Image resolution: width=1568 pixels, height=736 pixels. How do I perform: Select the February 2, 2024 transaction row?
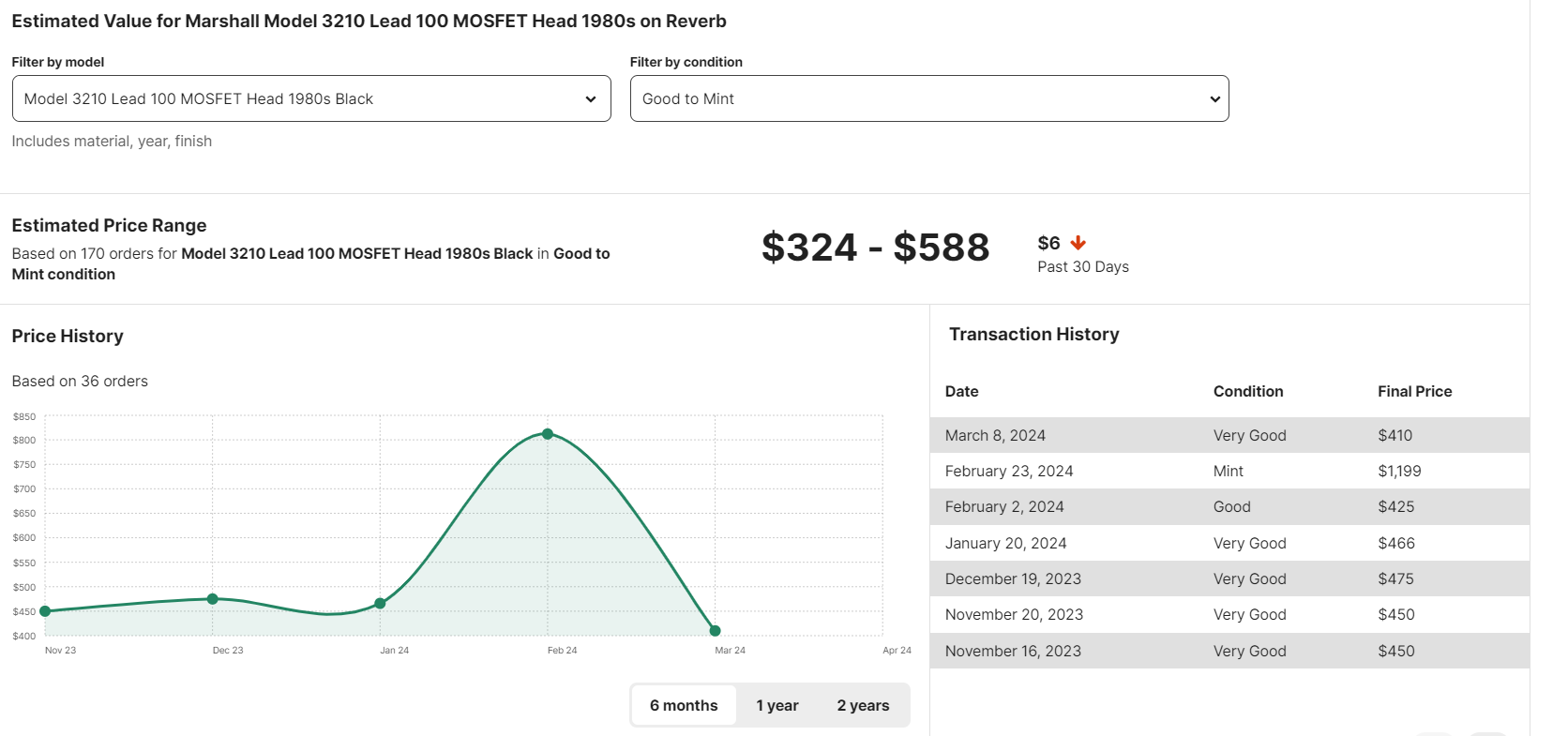[1229, 506]
